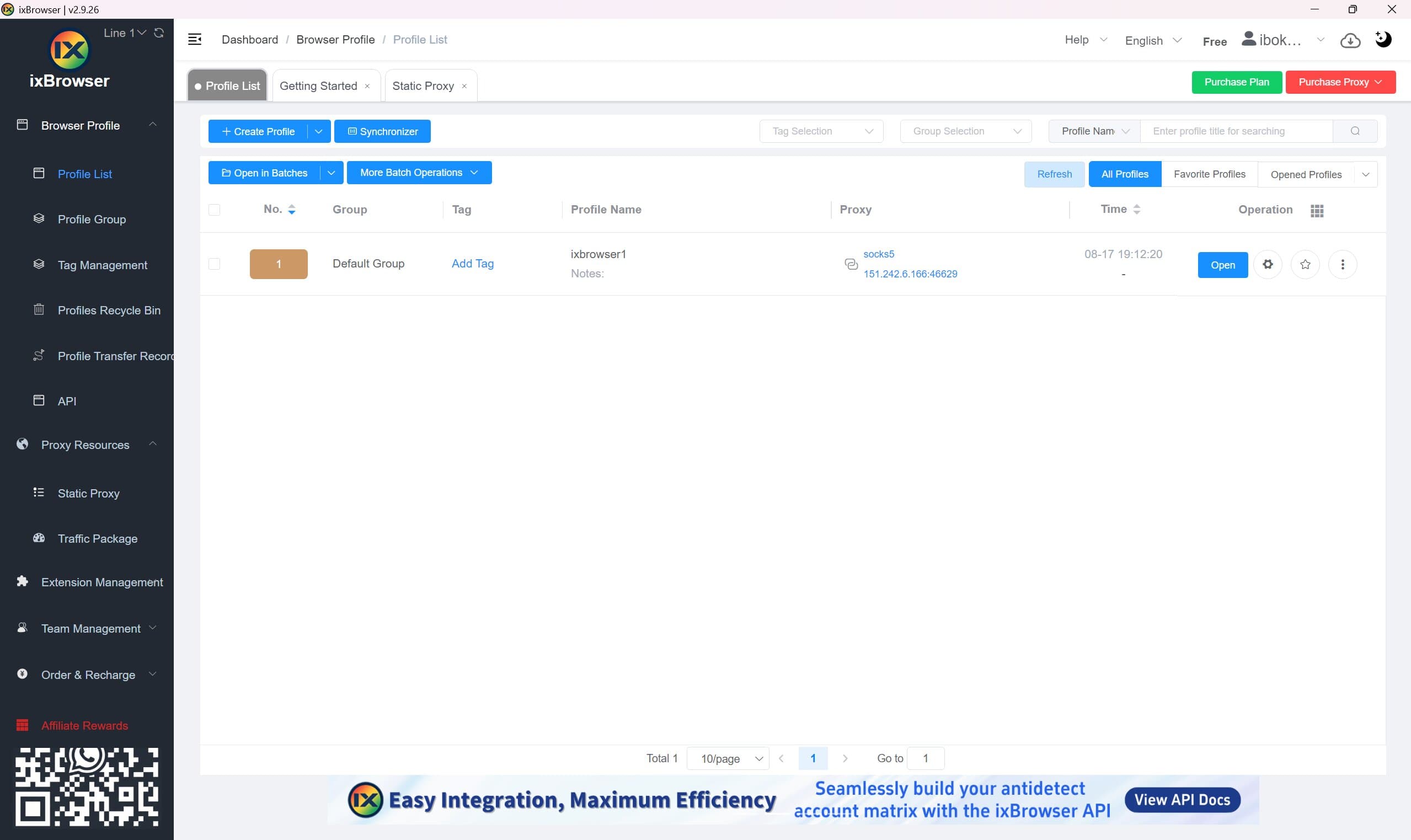Select the header checkbox for all profiles

coord(214,210)
